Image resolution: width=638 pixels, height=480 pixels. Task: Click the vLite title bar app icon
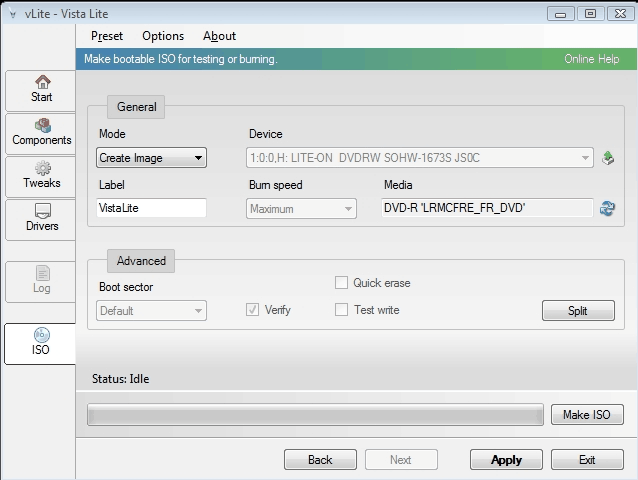click(13, 14)
